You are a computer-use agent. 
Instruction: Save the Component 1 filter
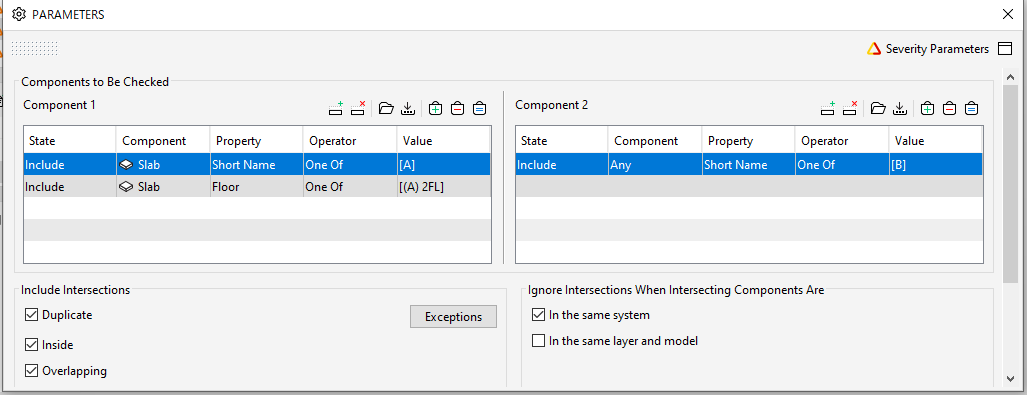coord(408,108)
